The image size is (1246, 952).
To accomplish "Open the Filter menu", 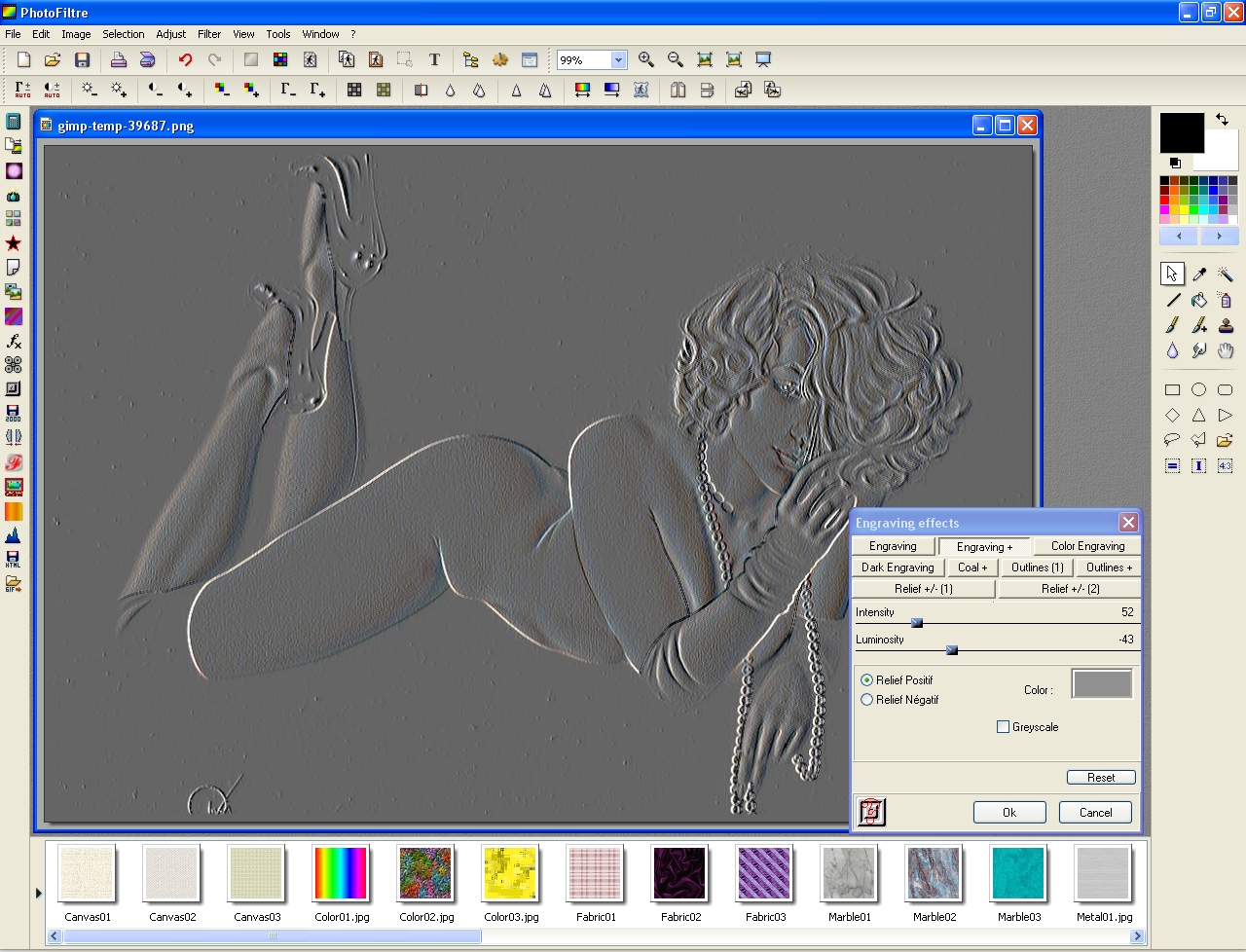I will (209, 34).
